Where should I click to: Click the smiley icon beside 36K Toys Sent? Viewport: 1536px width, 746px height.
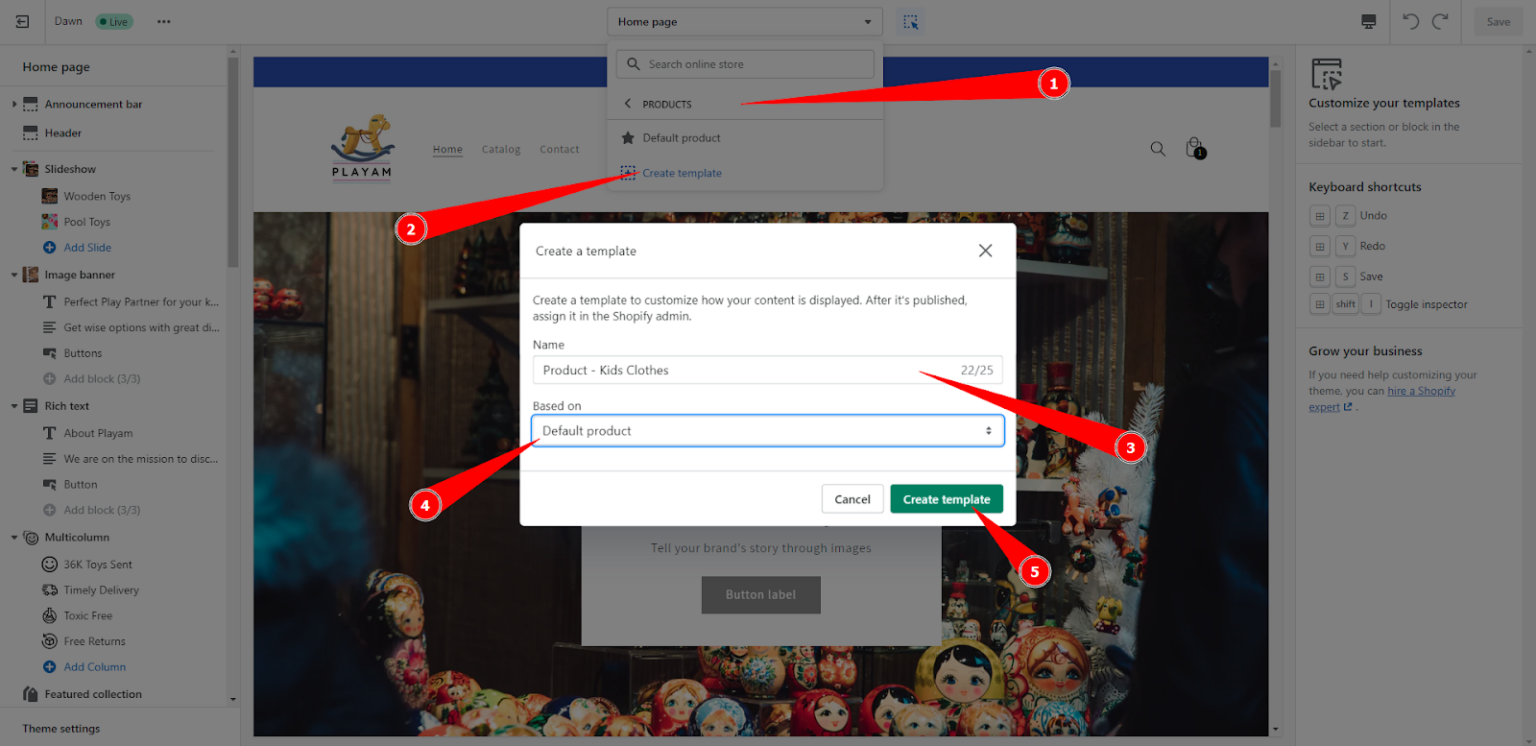tap(49, 564)
